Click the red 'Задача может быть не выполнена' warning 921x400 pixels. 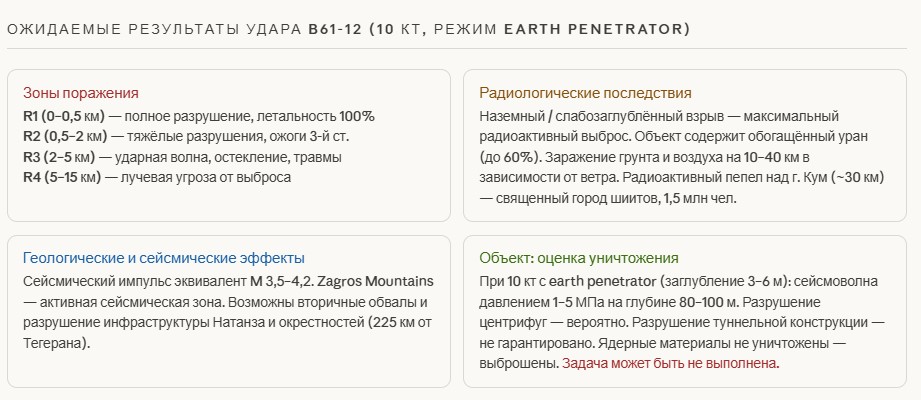(x=670, y=364)
